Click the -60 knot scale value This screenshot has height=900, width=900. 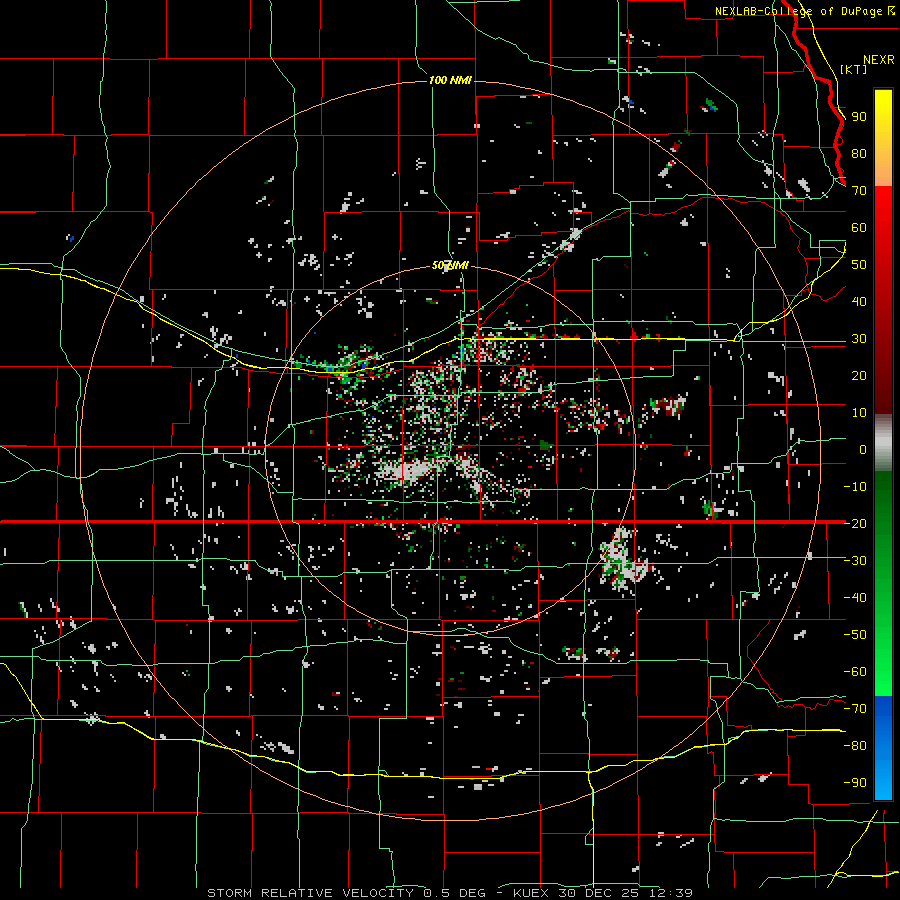tap(855, 672)
